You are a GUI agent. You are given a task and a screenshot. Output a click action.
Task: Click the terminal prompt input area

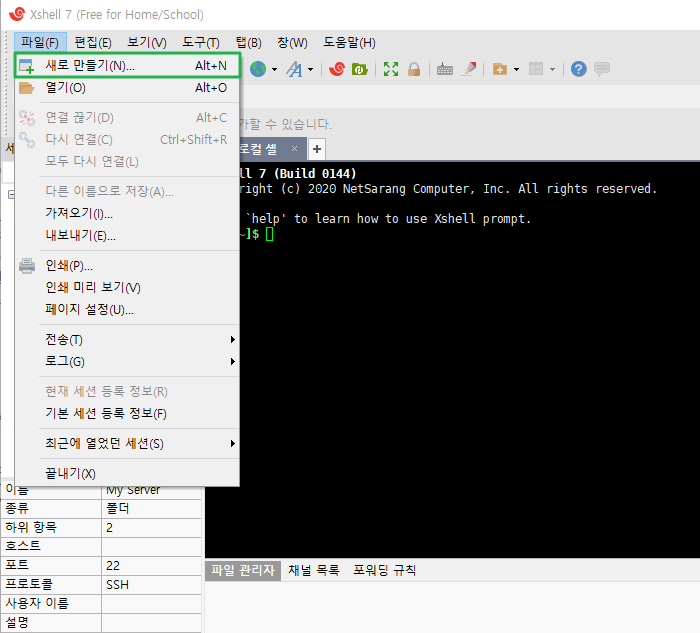click(270, 234)
